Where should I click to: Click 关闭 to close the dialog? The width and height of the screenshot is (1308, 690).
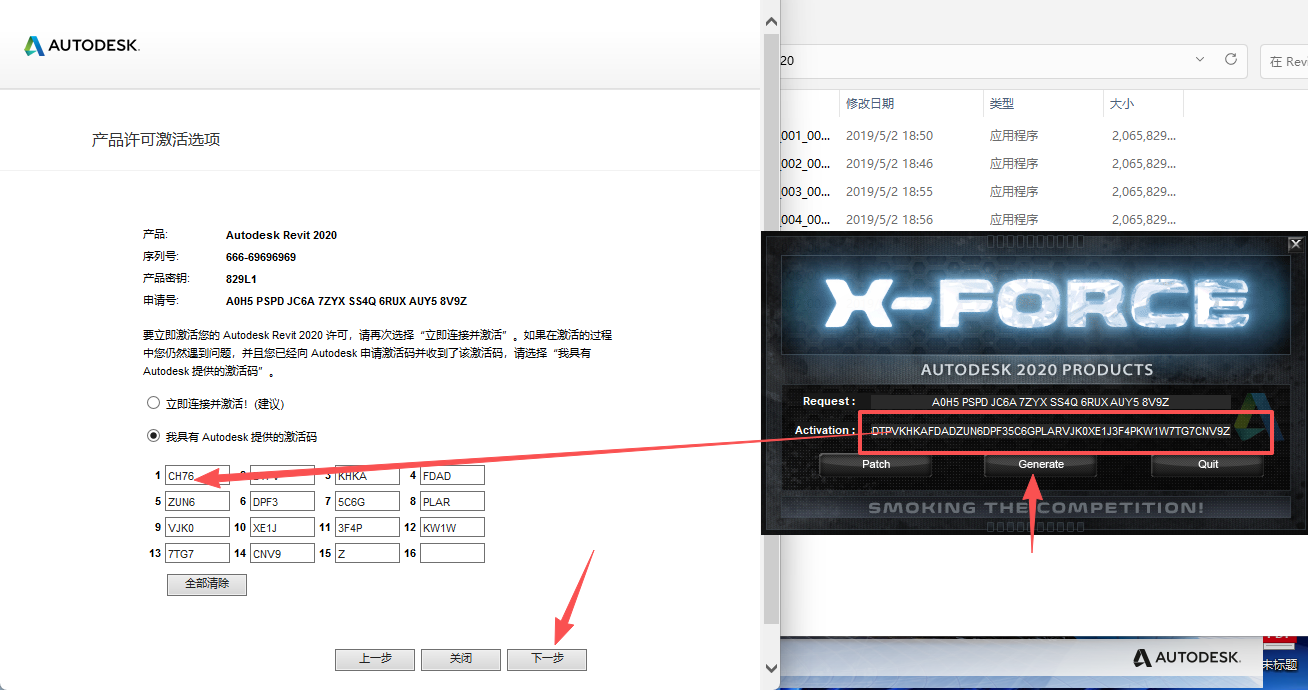click(460, 659)
